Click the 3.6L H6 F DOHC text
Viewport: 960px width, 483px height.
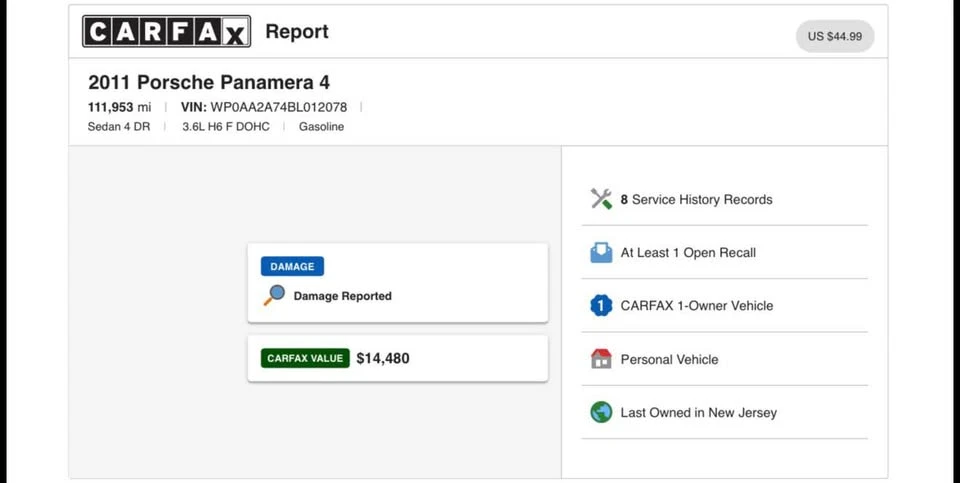click(x=226, y=127)
